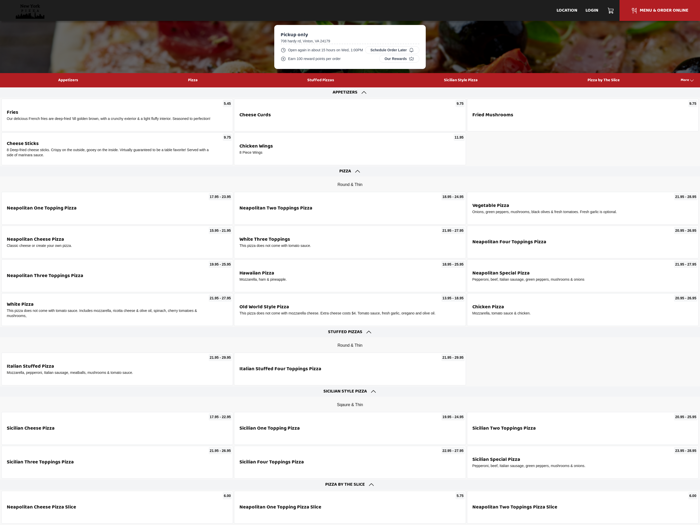The height and width of the screenshot is (525, 700).
Task: Choose Neapolitan One Topping Pizza
Action: (117, 208)
